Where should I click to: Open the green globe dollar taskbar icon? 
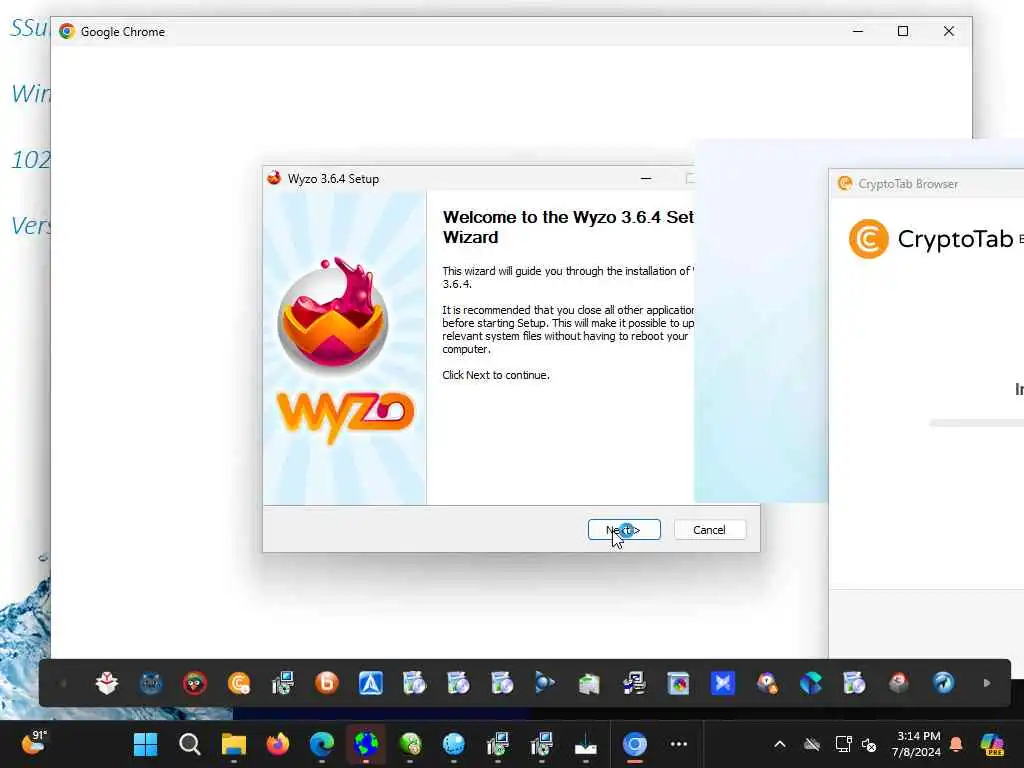point(410,744)
